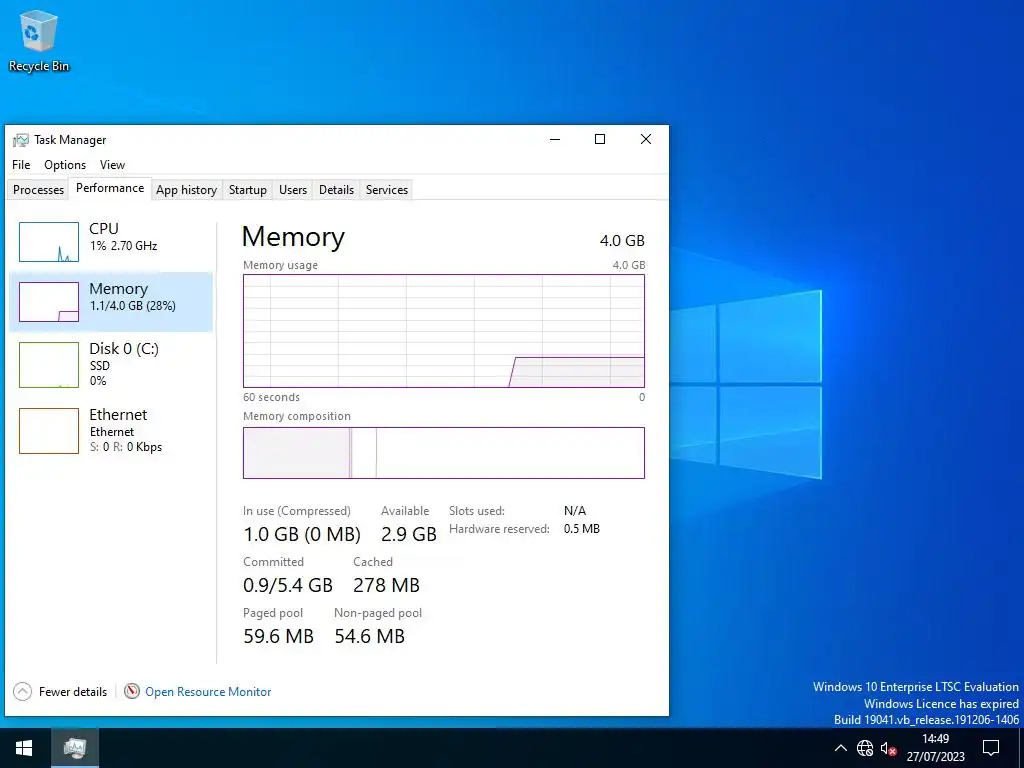The image size is (1024, 768).
Task: Go to the Startup tab
Action: point(248,190)
